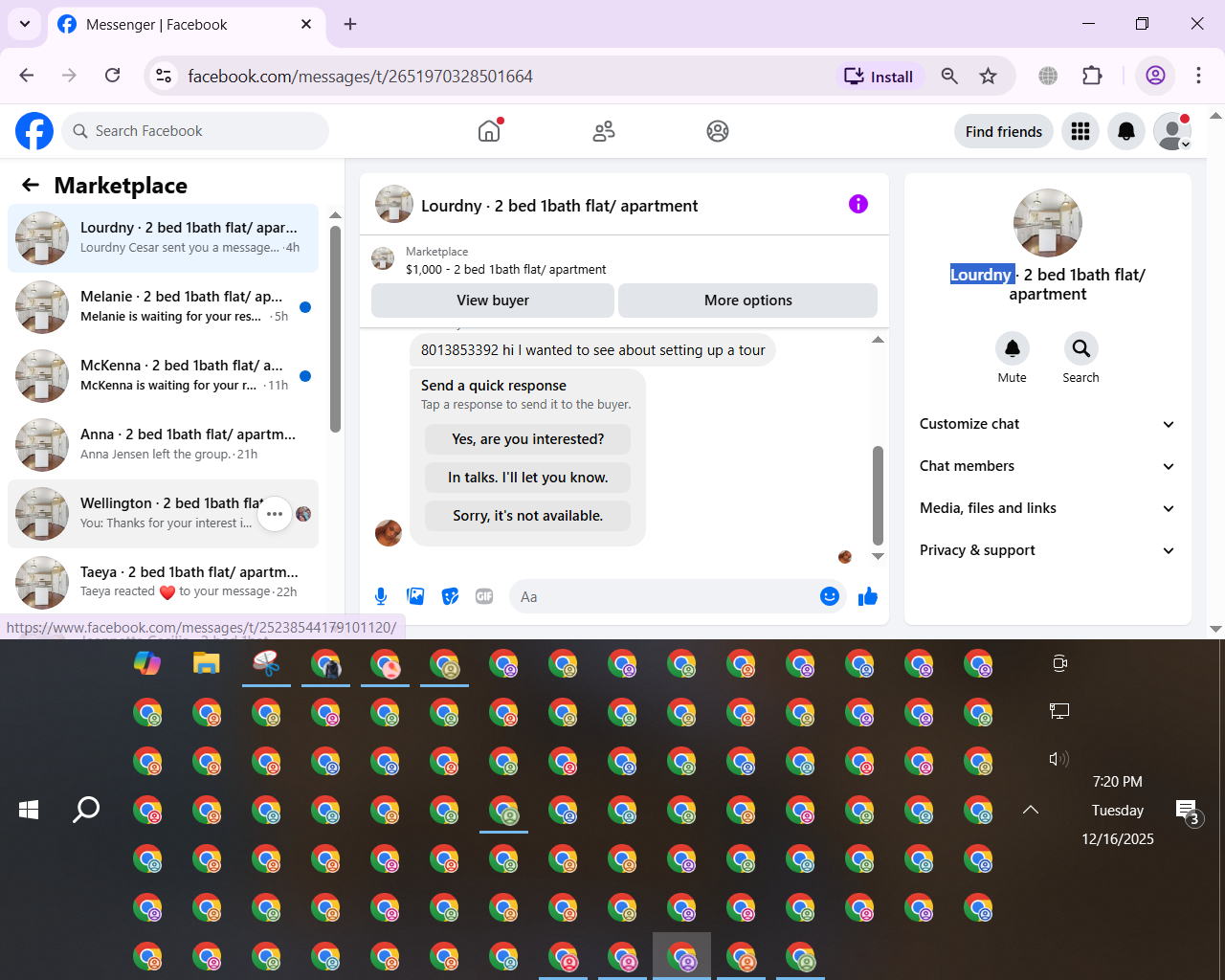Click the Facebook logo

[34, 131]
